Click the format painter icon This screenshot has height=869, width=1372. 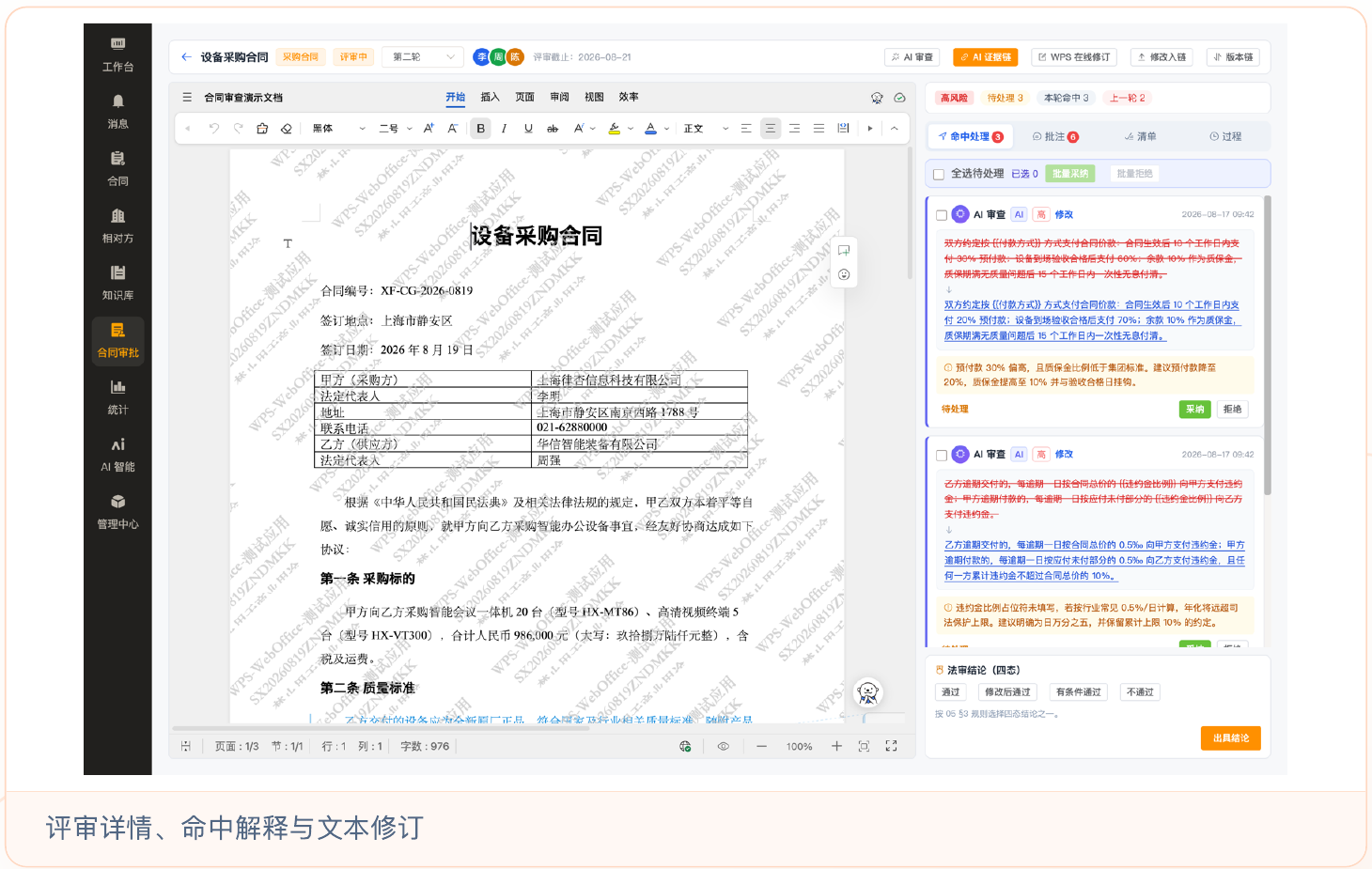tap(262, 129)
